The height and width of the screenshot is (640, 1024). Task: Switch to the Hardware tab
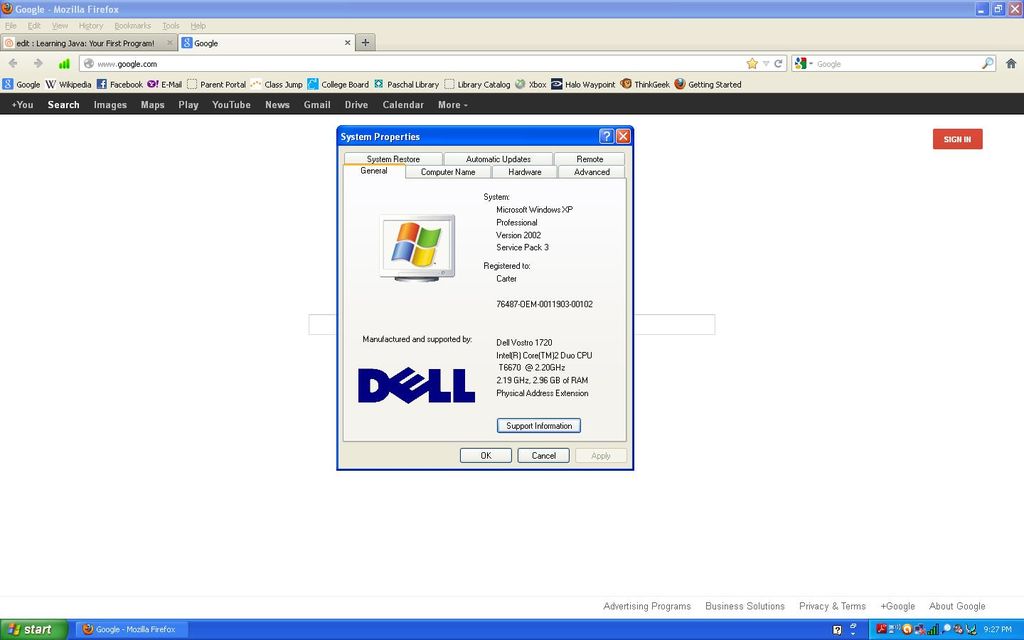coord(524,172)
